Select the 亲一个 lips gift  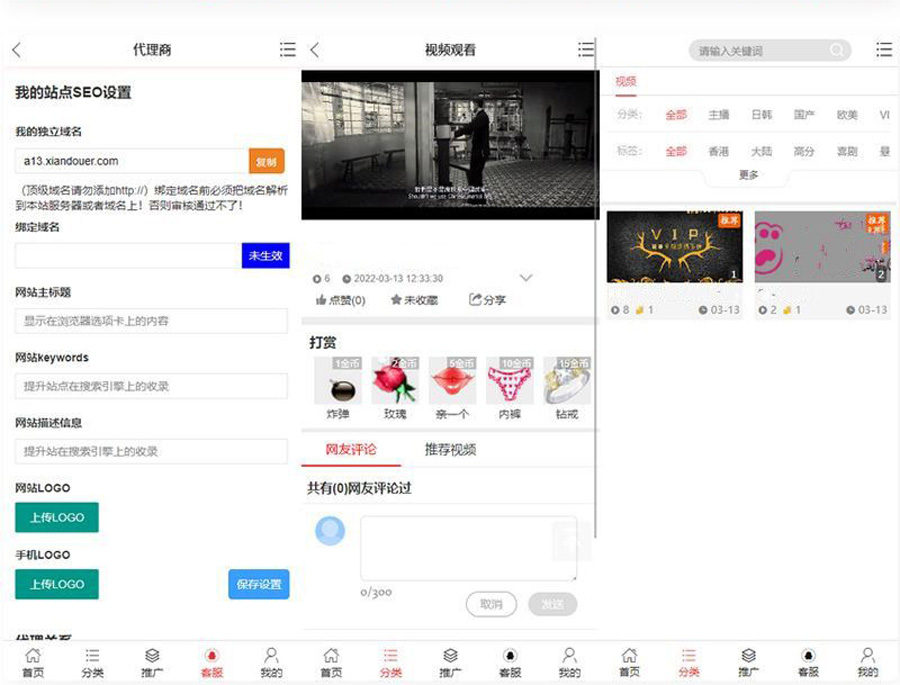452,381
